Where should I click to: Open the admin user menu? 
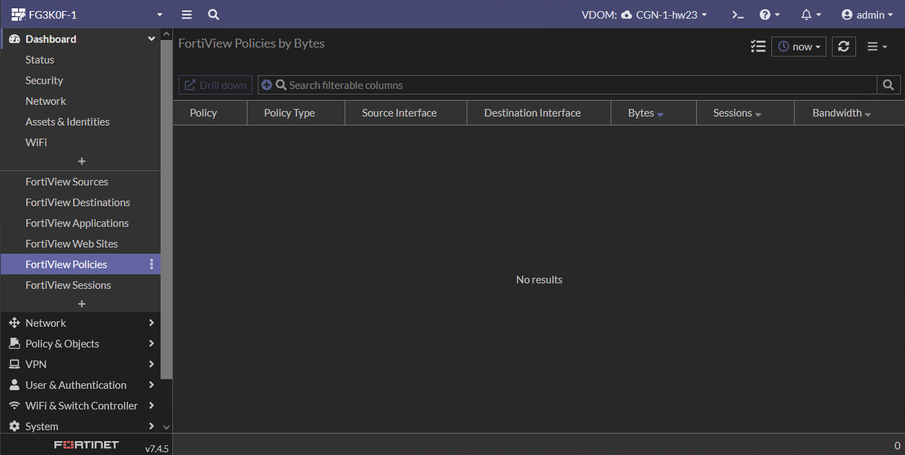(866, 15)
